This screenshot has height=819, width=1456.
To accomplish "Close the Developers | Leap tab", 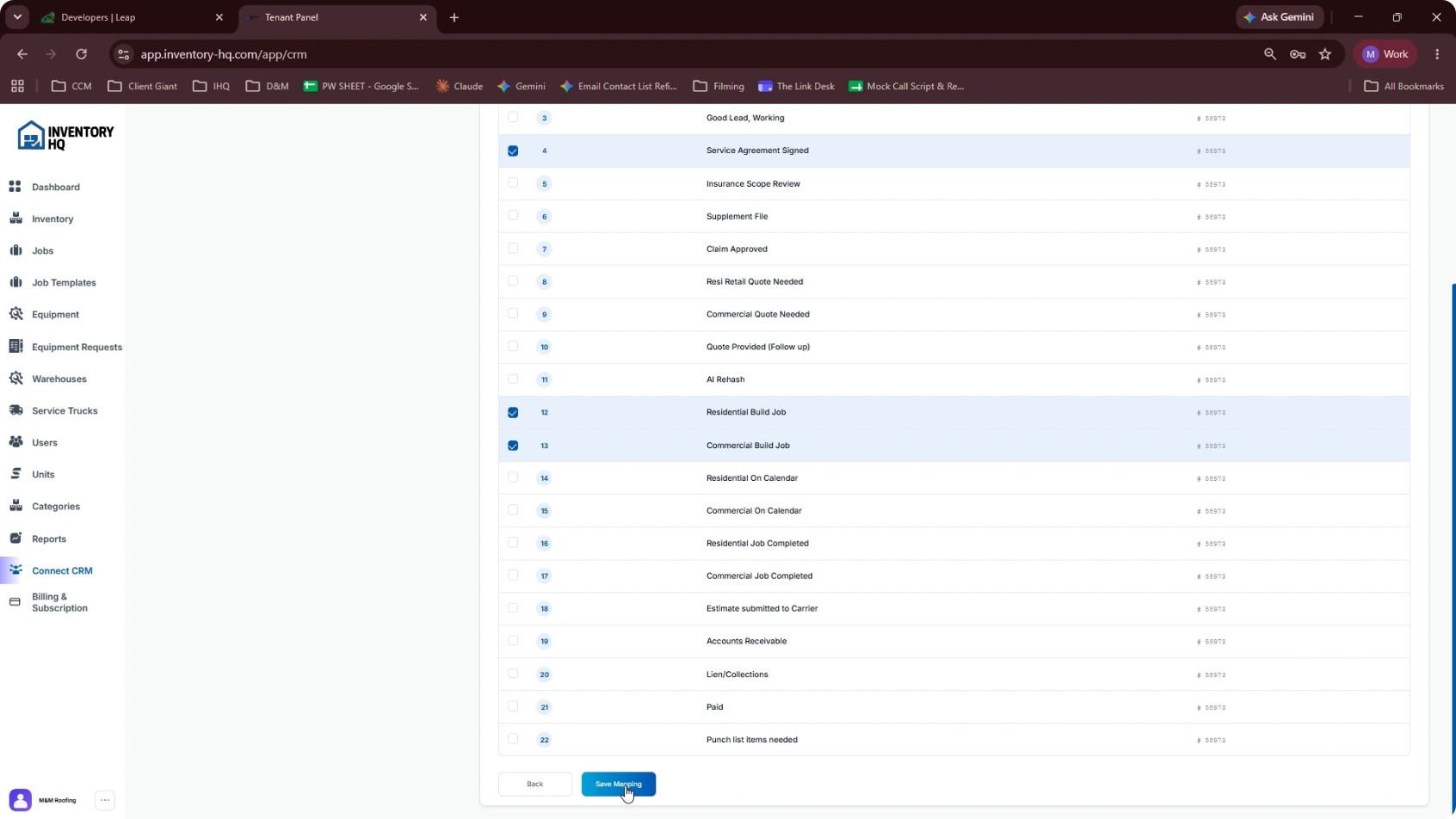I will [219, 17].
